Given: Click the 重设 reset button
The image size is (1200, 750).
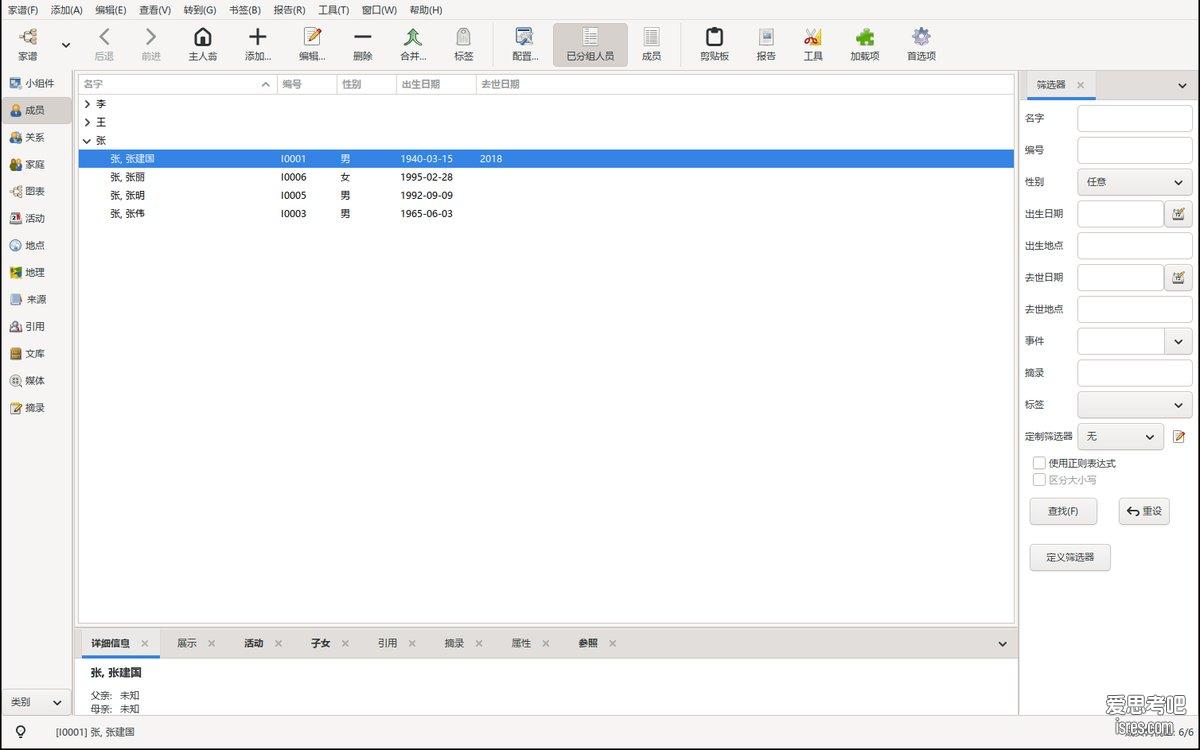Looking at the screenshot, I should pos(1144,511).
